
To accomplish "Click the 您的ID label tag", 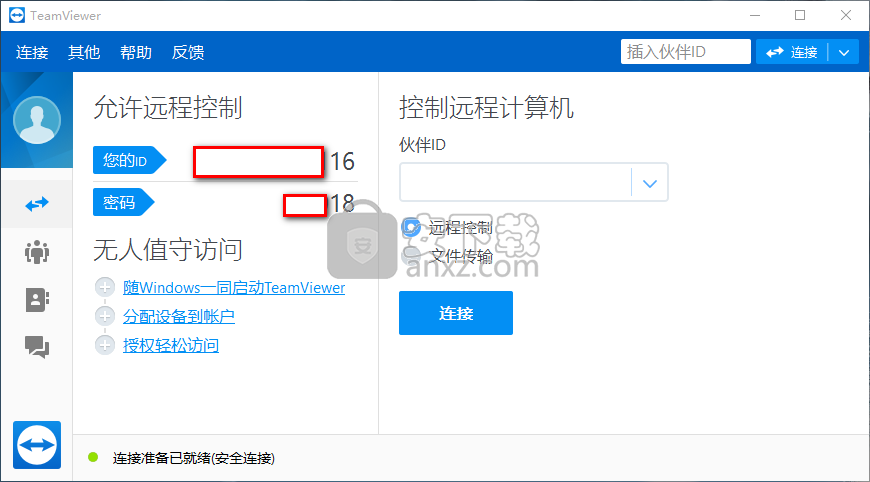I will click(x=129, y=160).
